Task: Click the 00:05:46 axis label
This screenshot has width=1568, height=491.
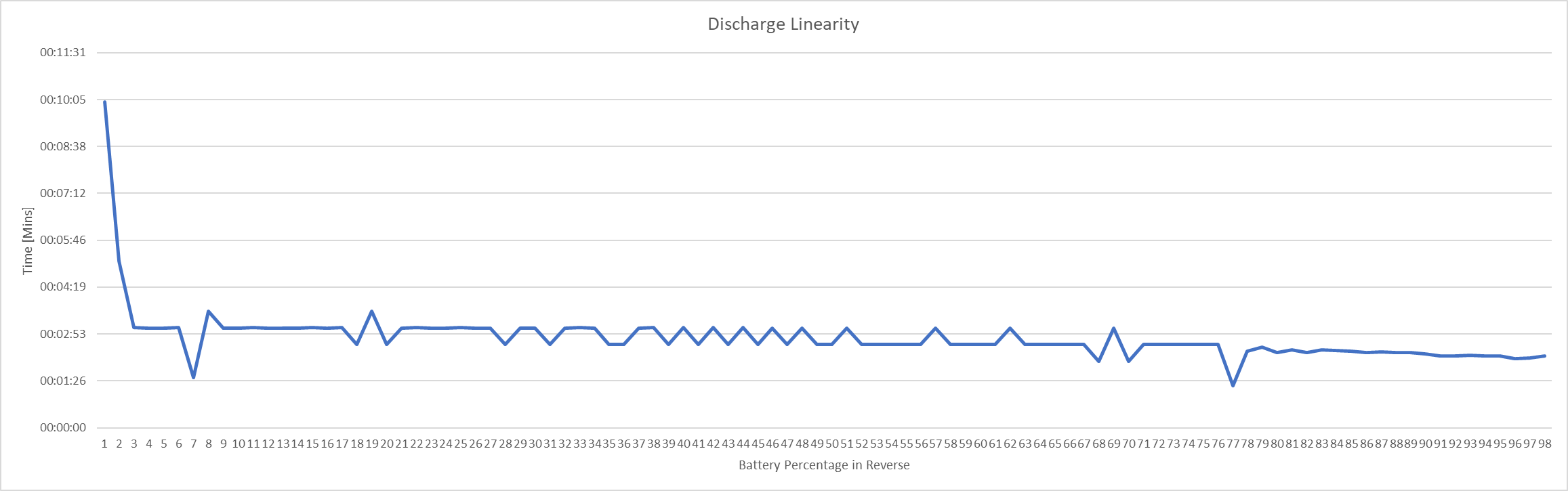Action: 63,240
